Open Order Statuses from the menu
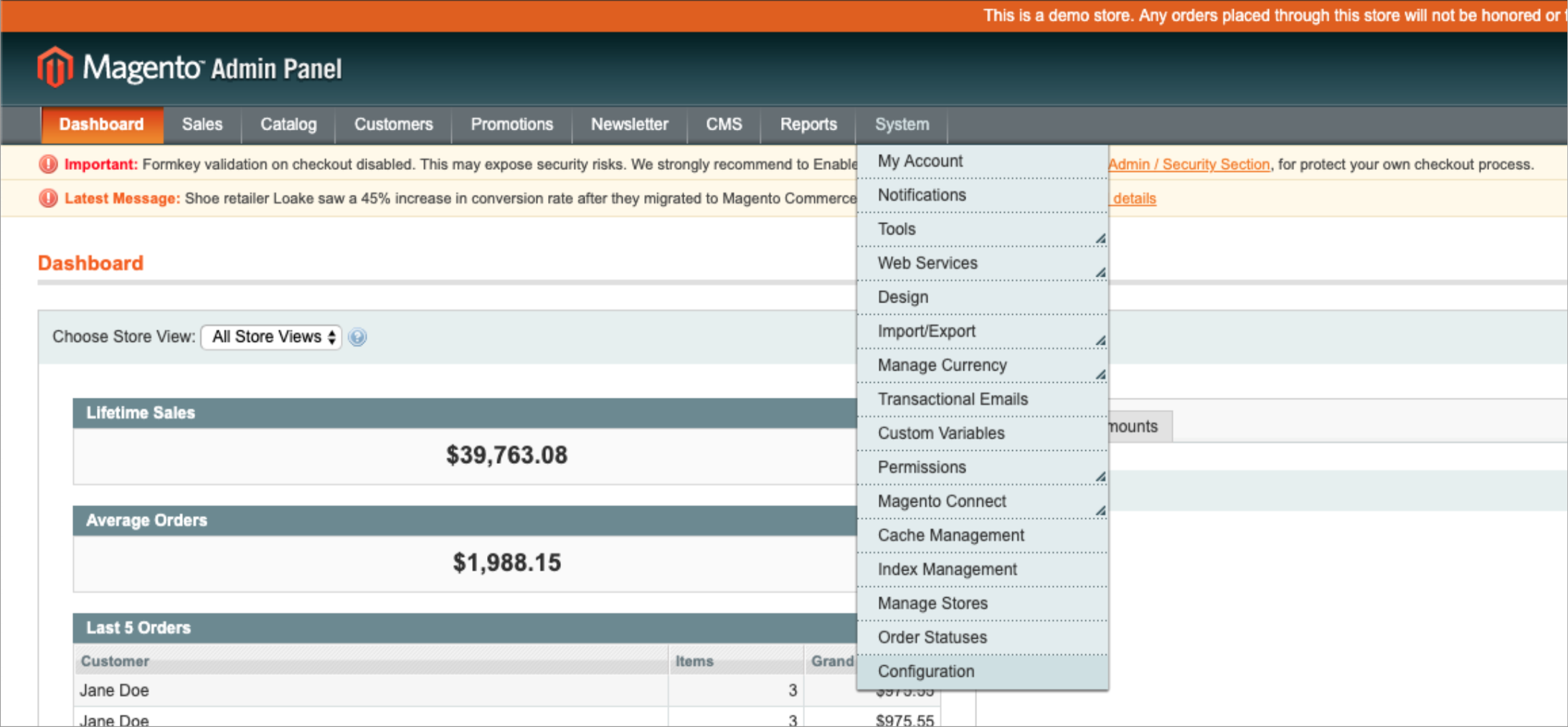The width and height of the screenshot is (1568, 727). pyautogui.click(x=983, y=637)
